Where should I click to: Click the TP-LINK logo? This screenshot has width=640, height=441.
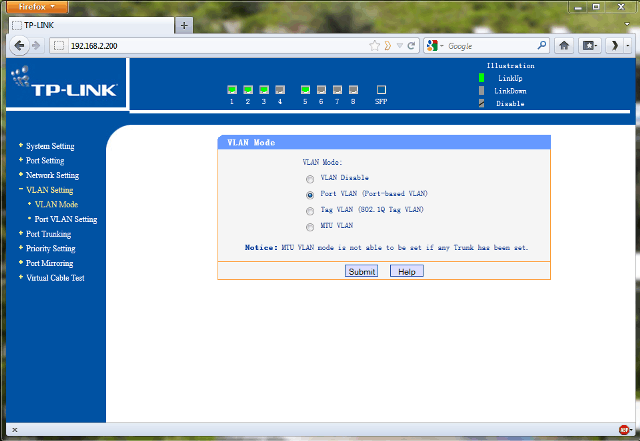click(65, 82)
